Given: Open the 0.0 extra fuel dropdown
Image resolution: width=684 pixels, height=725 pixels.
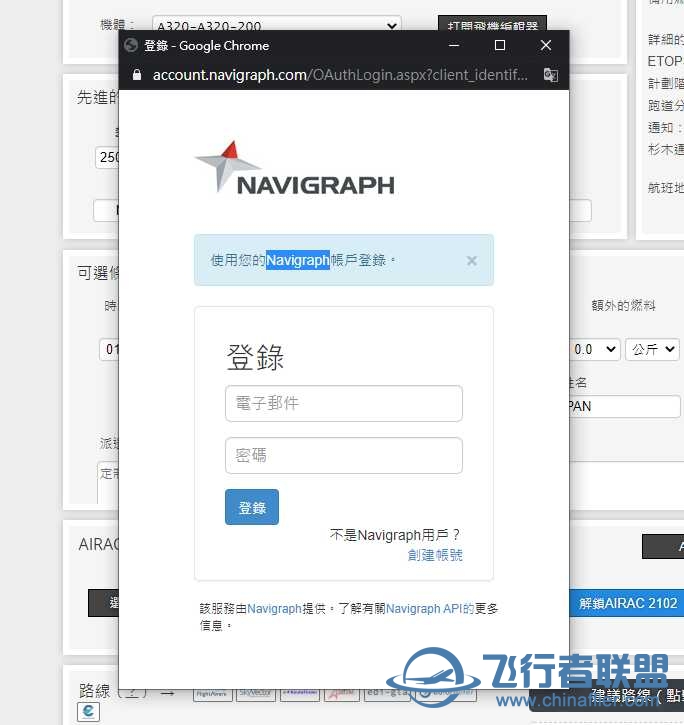Looking at the screenshot, I should (594, 349).
